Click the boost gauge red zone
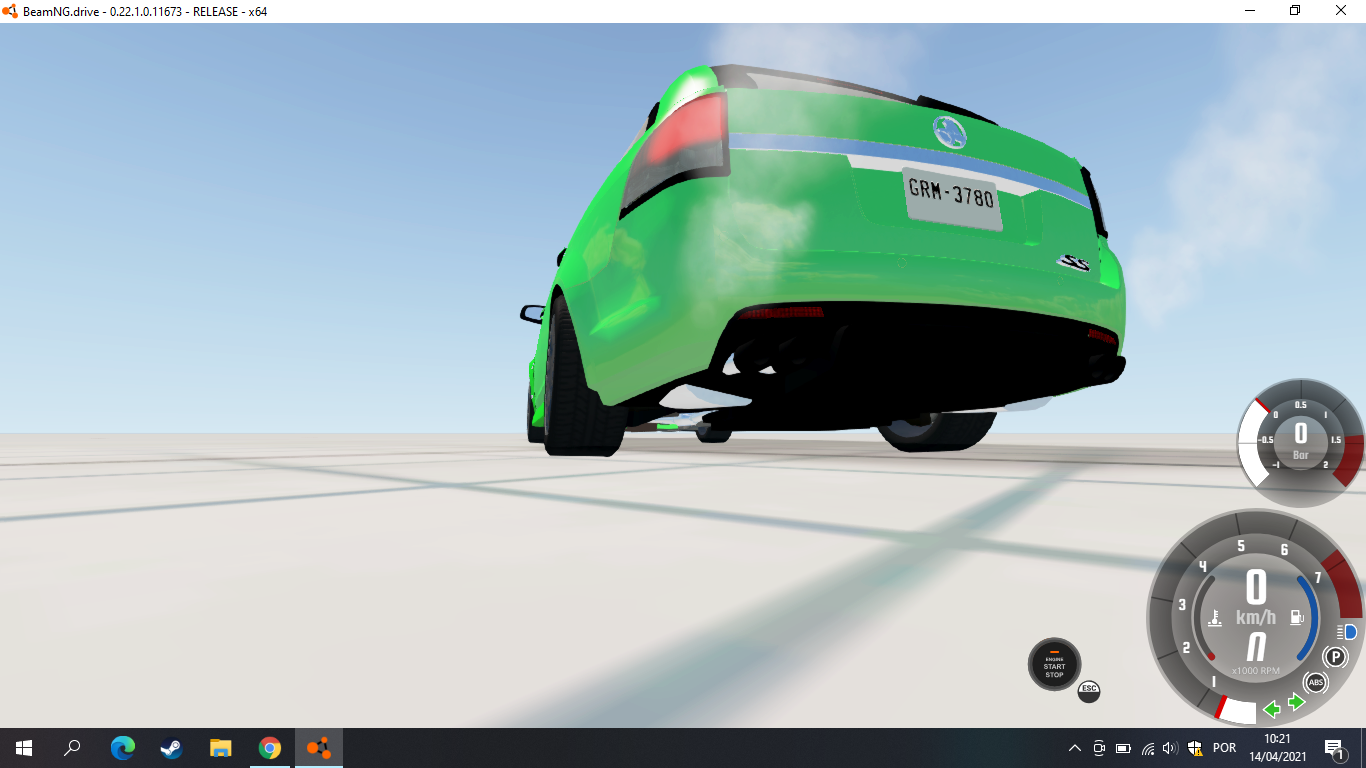 [x=1349, y=460]
